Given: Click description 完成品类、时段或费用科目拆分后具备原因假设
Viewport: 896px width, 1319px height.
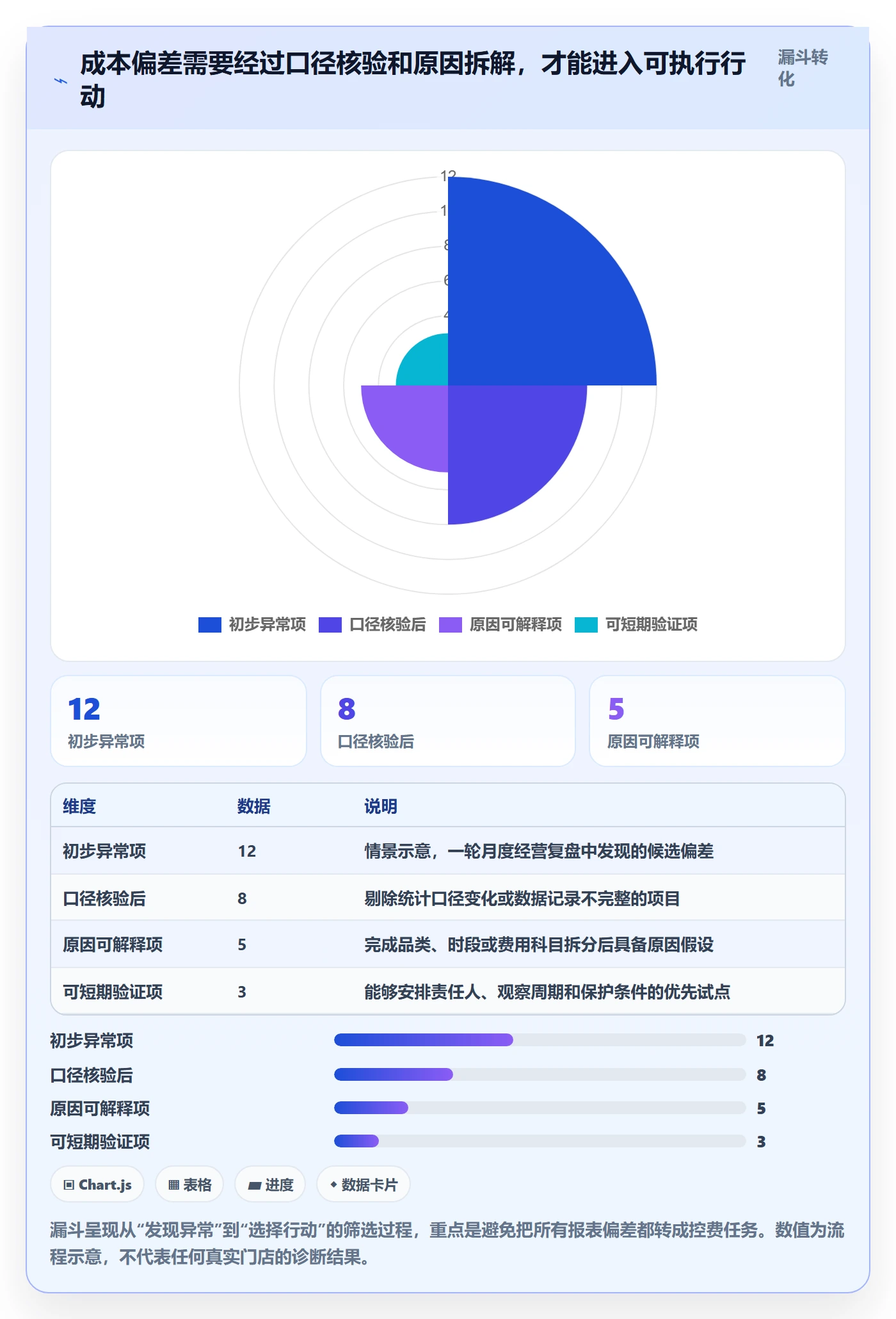Looking at the screenshot, I should (x=539, y=944).
